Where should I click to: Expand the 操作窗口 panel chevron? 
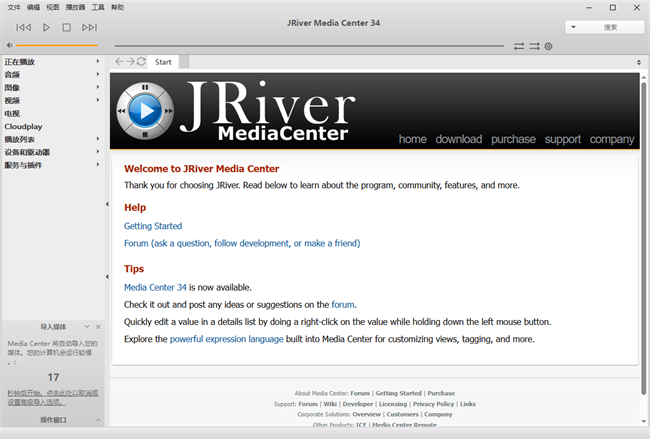[x=97, y=420]
